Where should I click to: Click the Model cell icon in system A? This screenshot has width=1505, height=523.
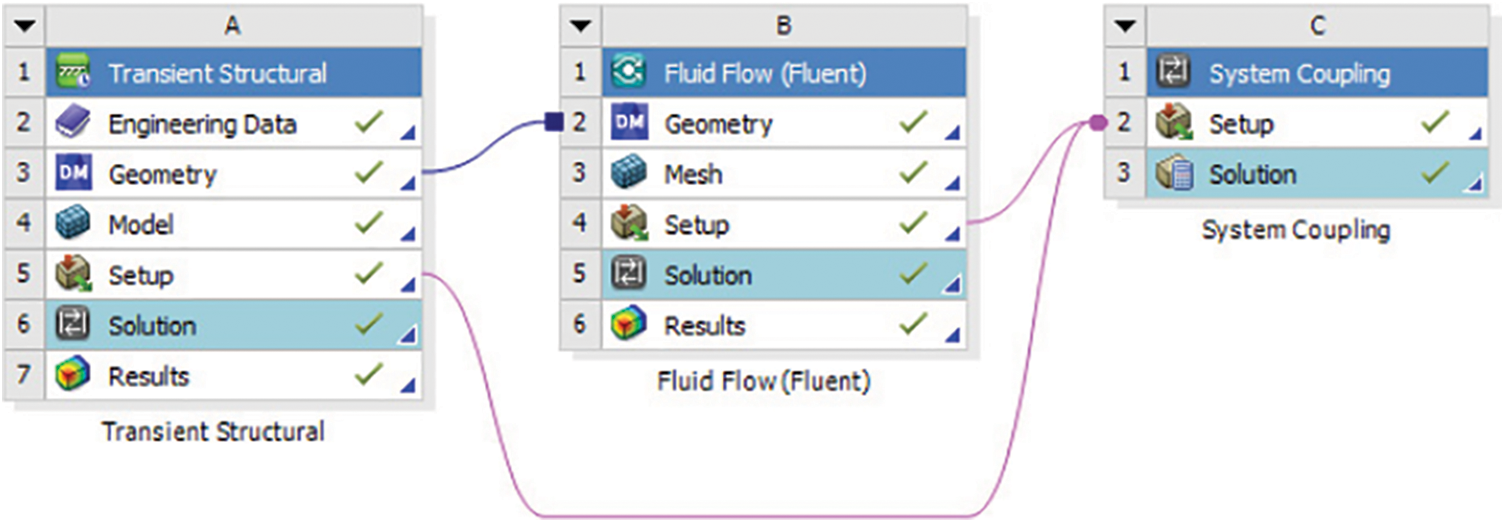pos(74,225)
